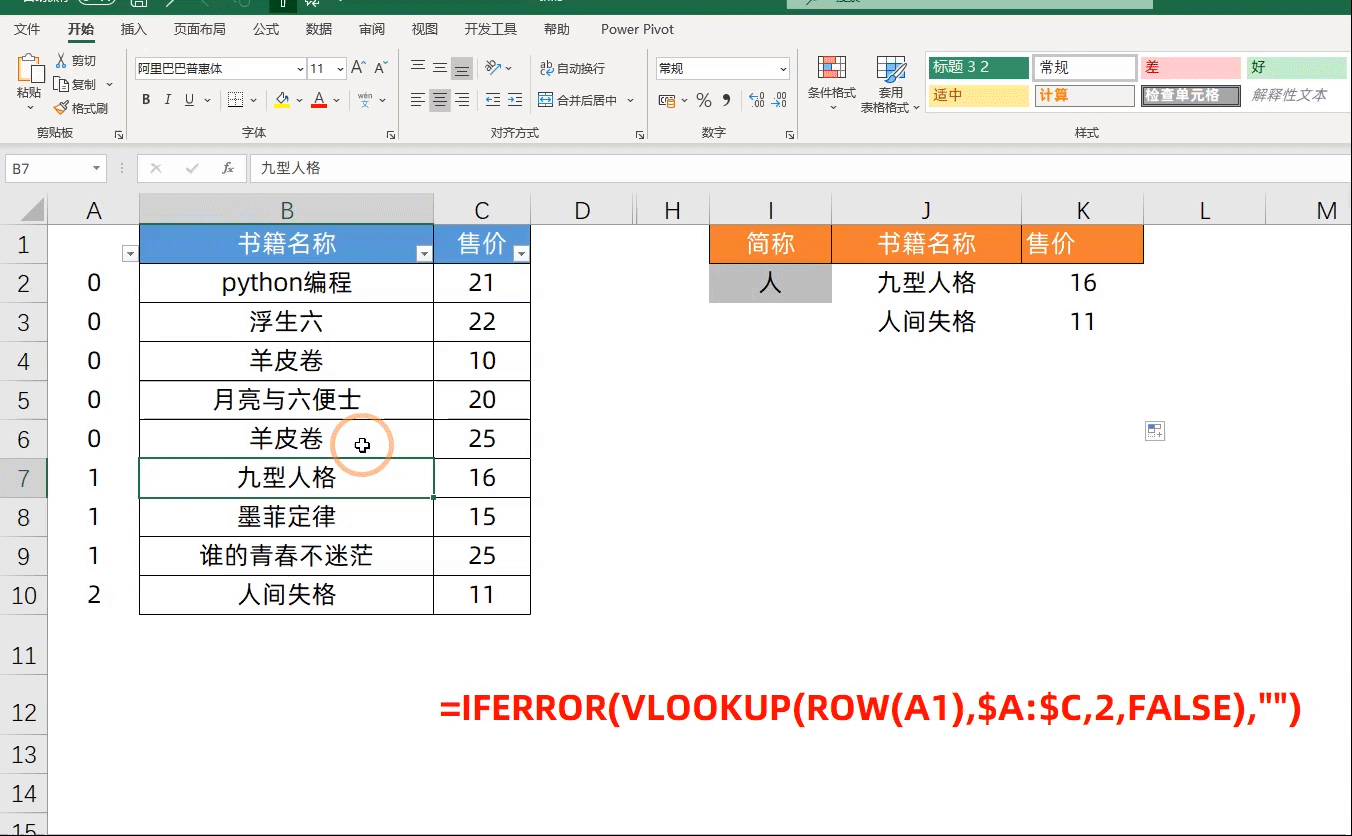Align text to top of cell
The image size is (1352, 836).
418,68
